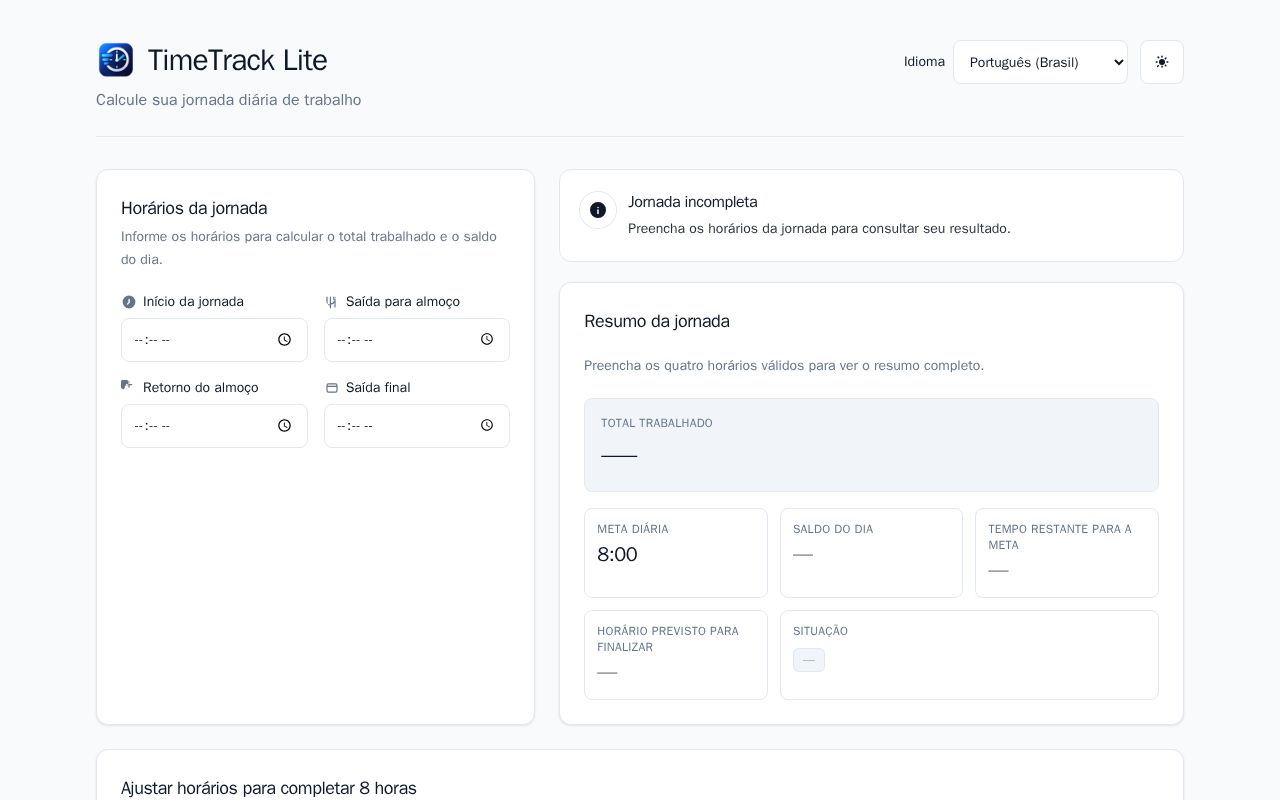Click the fork icon beside Saída para almoço
Viewport: 1280px width, 800px height.
331,302
